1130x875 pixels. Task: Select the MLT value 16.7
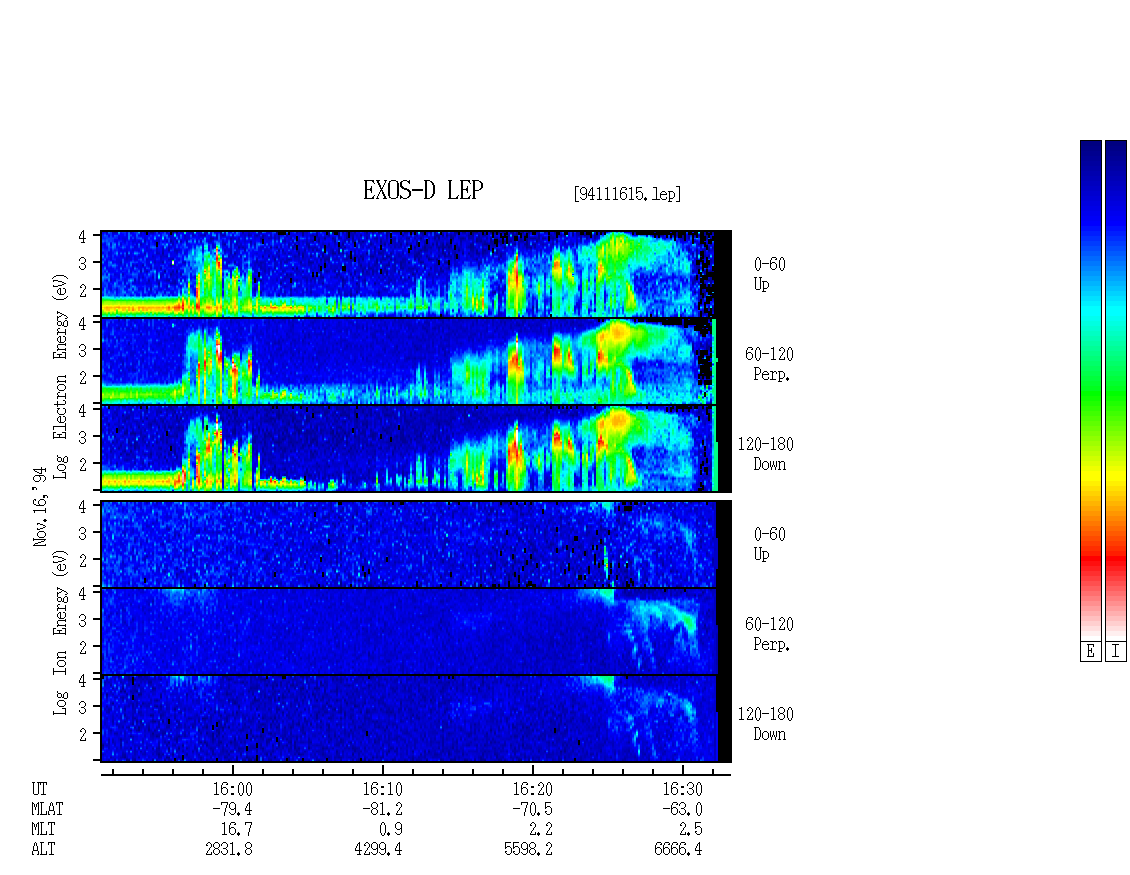tap(236, 830)
